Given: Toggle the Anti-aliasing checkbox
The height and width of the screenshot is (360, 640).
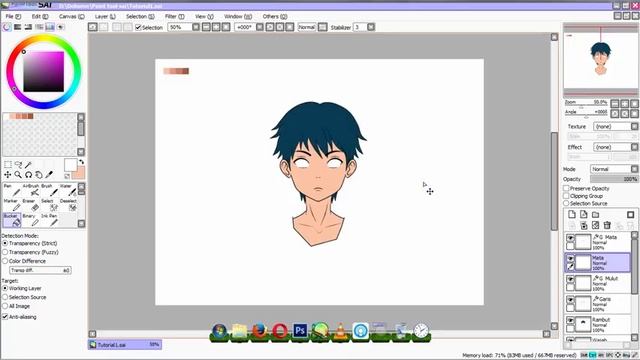Looking at the screenshot, I should (5, 317).
